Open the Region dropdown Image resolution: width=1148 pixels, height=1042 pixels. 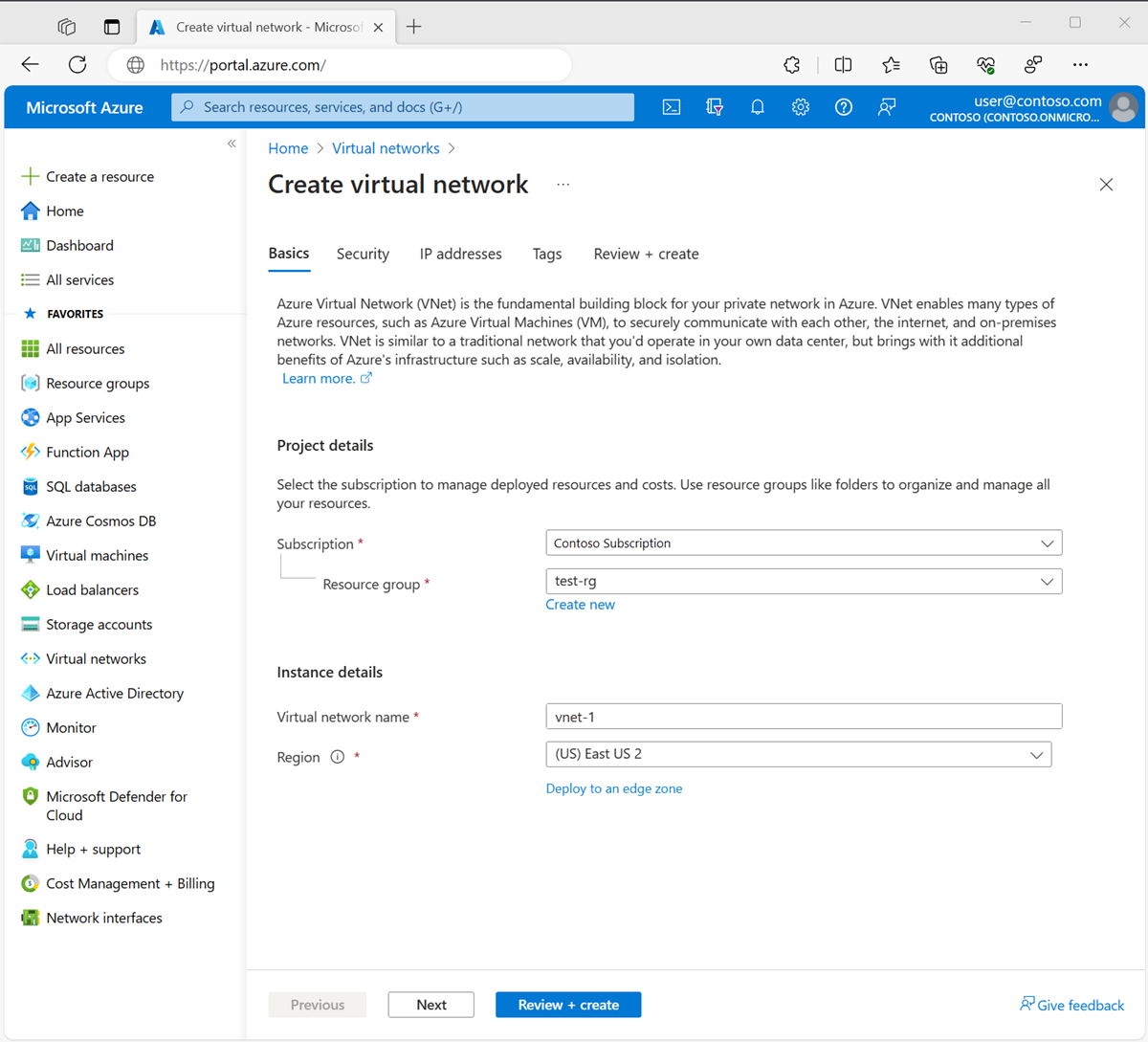[x=799, y=754]
